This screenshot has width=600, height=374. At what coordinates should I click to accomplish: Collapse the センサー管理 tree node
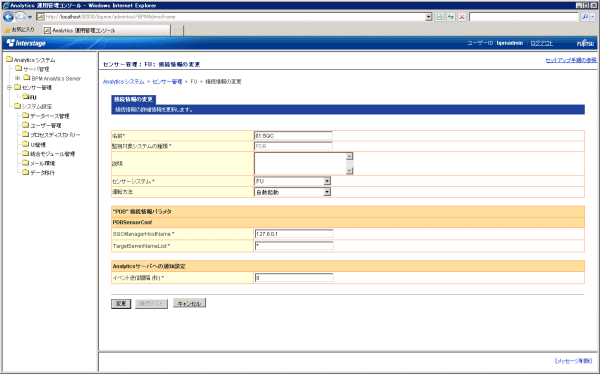[x=10, y=87]
